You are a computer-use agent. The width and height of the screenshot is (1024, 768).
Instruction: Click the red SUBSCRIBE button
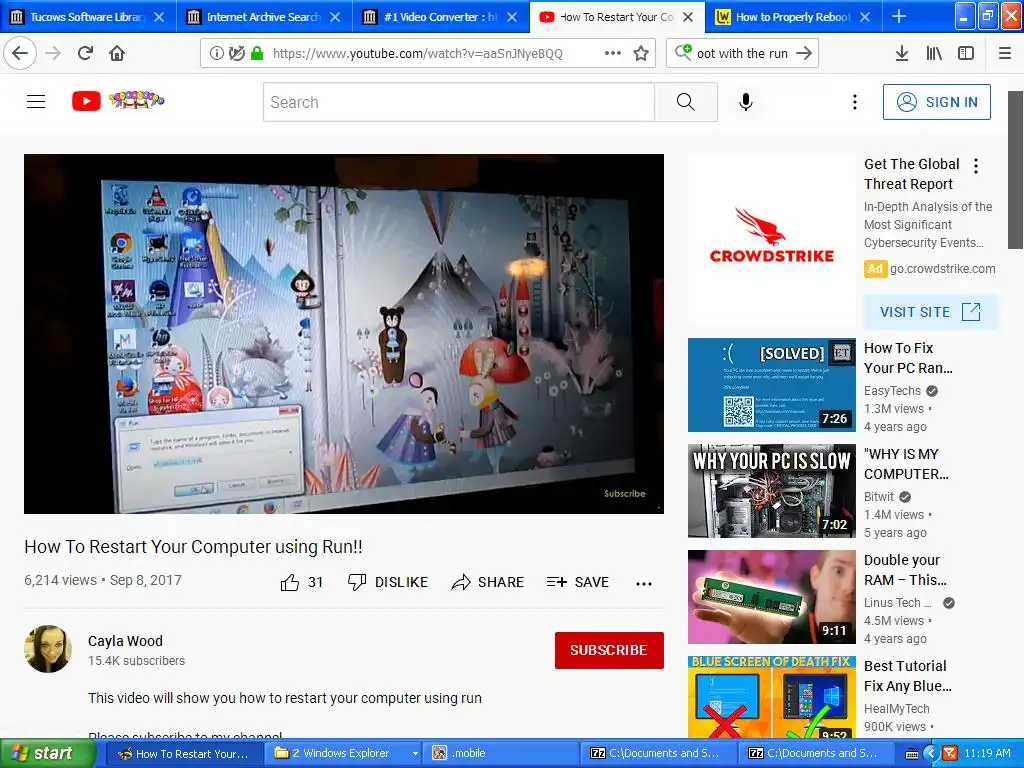[x=609, y=650]
